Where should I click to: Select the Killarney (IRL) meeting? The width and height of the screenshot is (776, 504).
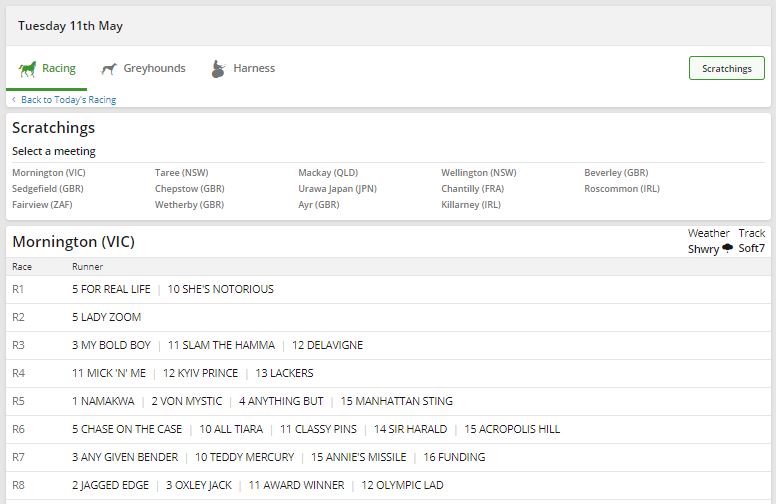(471, 205)
